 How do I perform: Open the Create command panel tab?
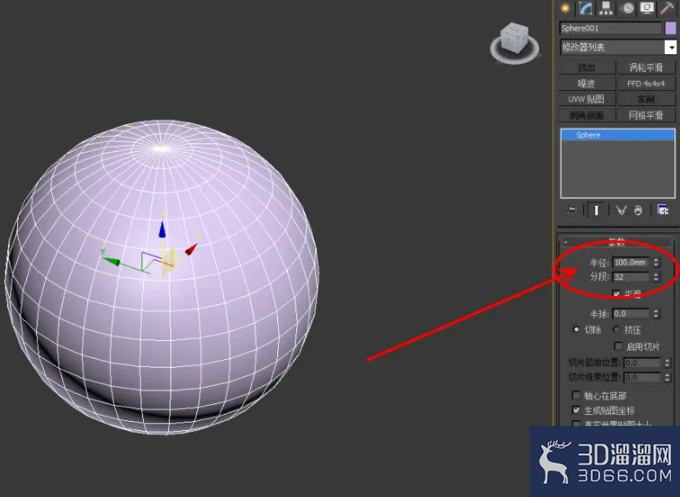(565, 8)
